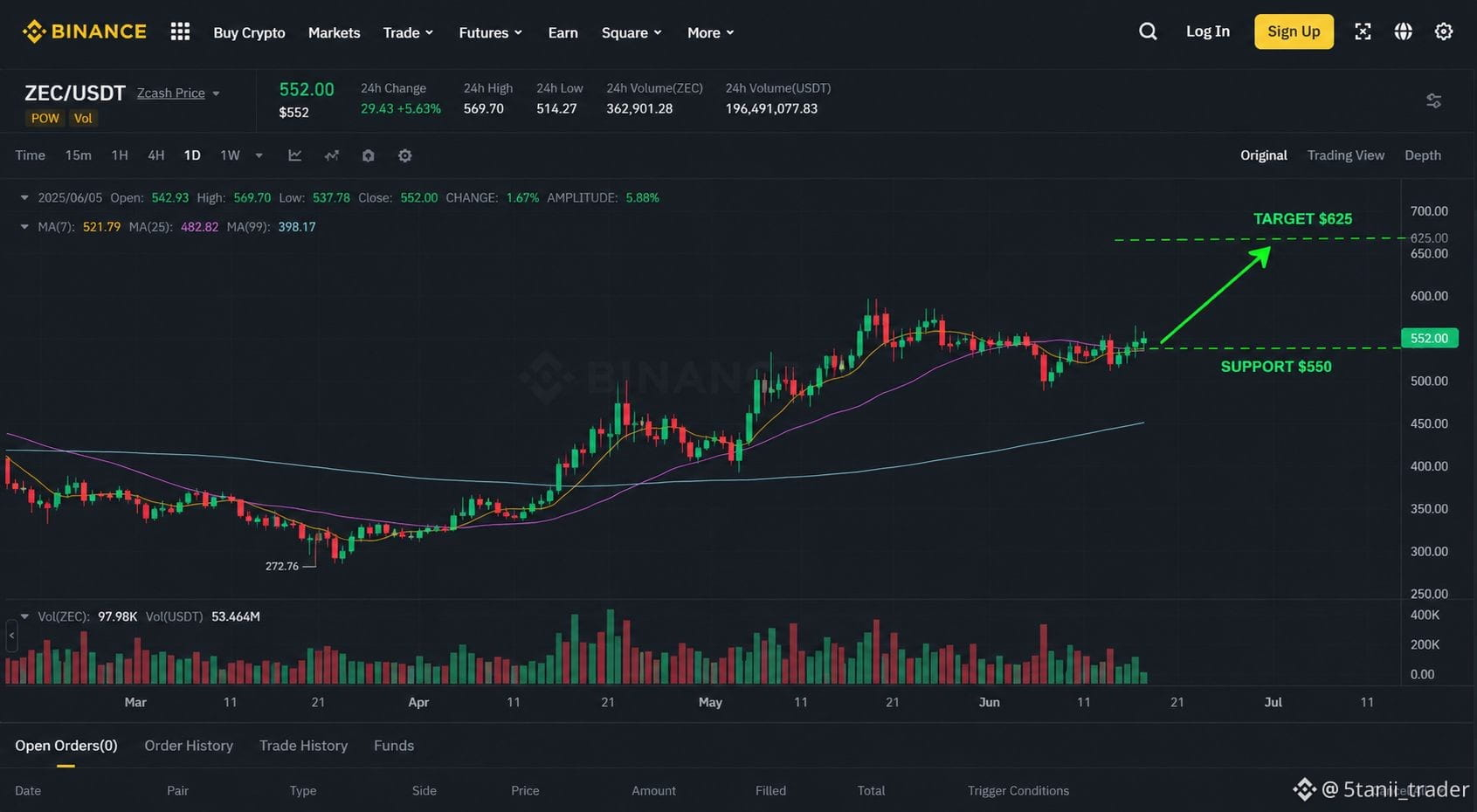
Task: Click the 24h Change percentage +5.63%
Action: [x=419, y=108]
